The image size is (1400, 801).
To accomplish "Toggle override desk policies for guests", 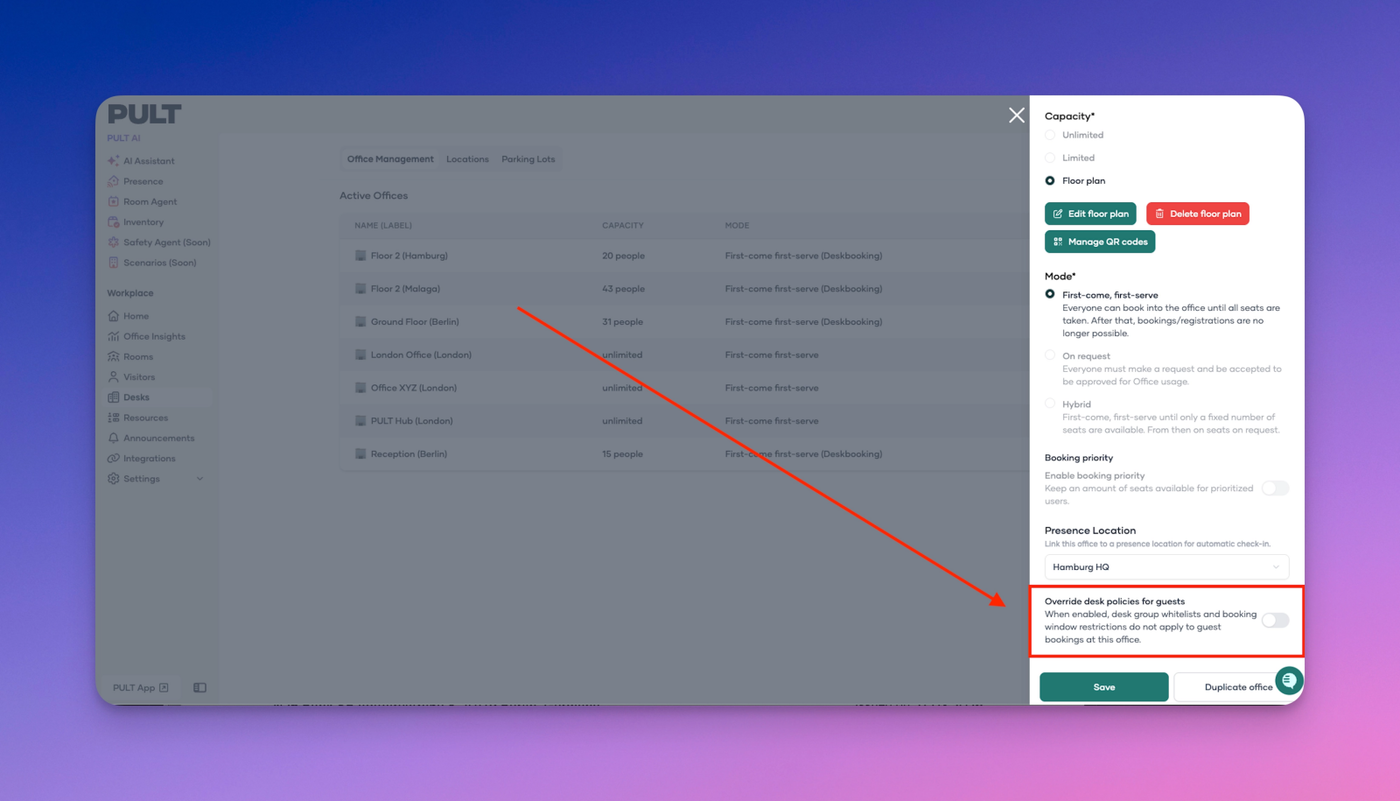I will (1274, 621).
